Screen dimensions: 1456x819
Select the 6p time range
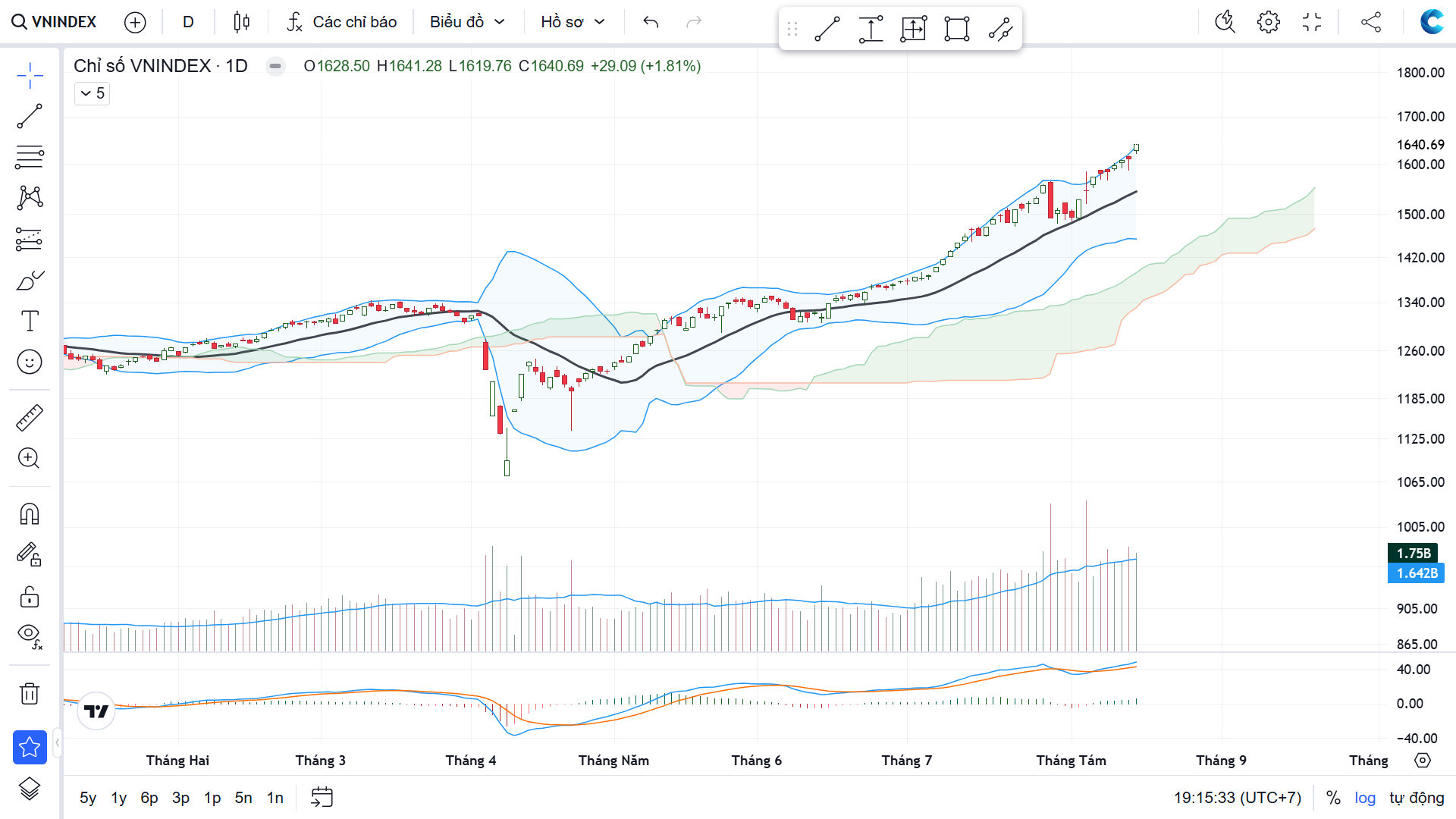(x=149, y=798)
